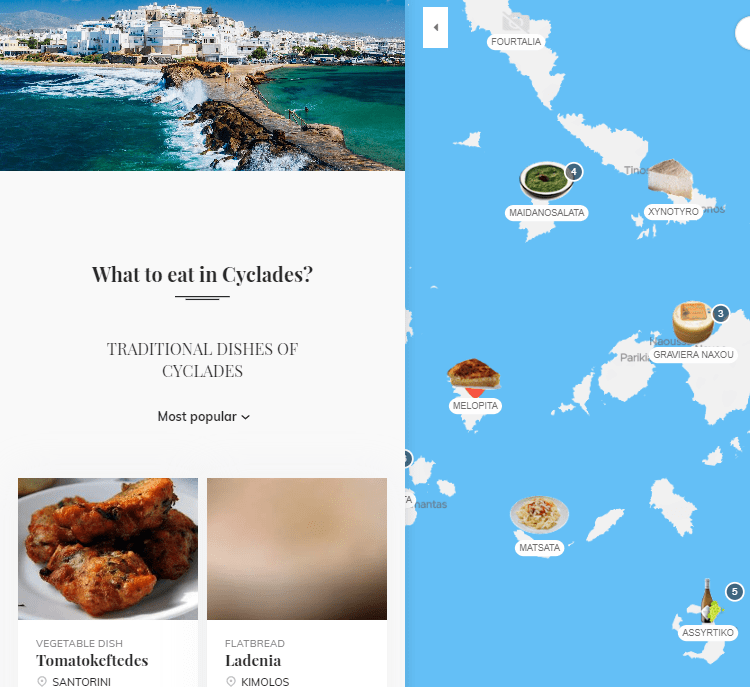Select the Melopita pie slice map marker
This screenshot has width=750, height=687.
tap(474, 374)
